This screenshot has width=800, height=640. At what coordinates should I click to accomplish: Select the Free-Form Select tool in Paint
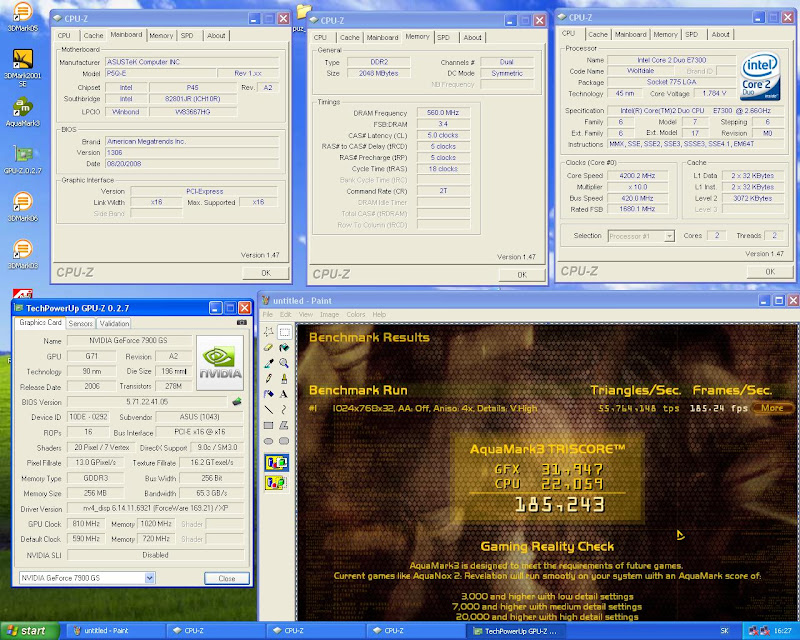coord(268,332)
